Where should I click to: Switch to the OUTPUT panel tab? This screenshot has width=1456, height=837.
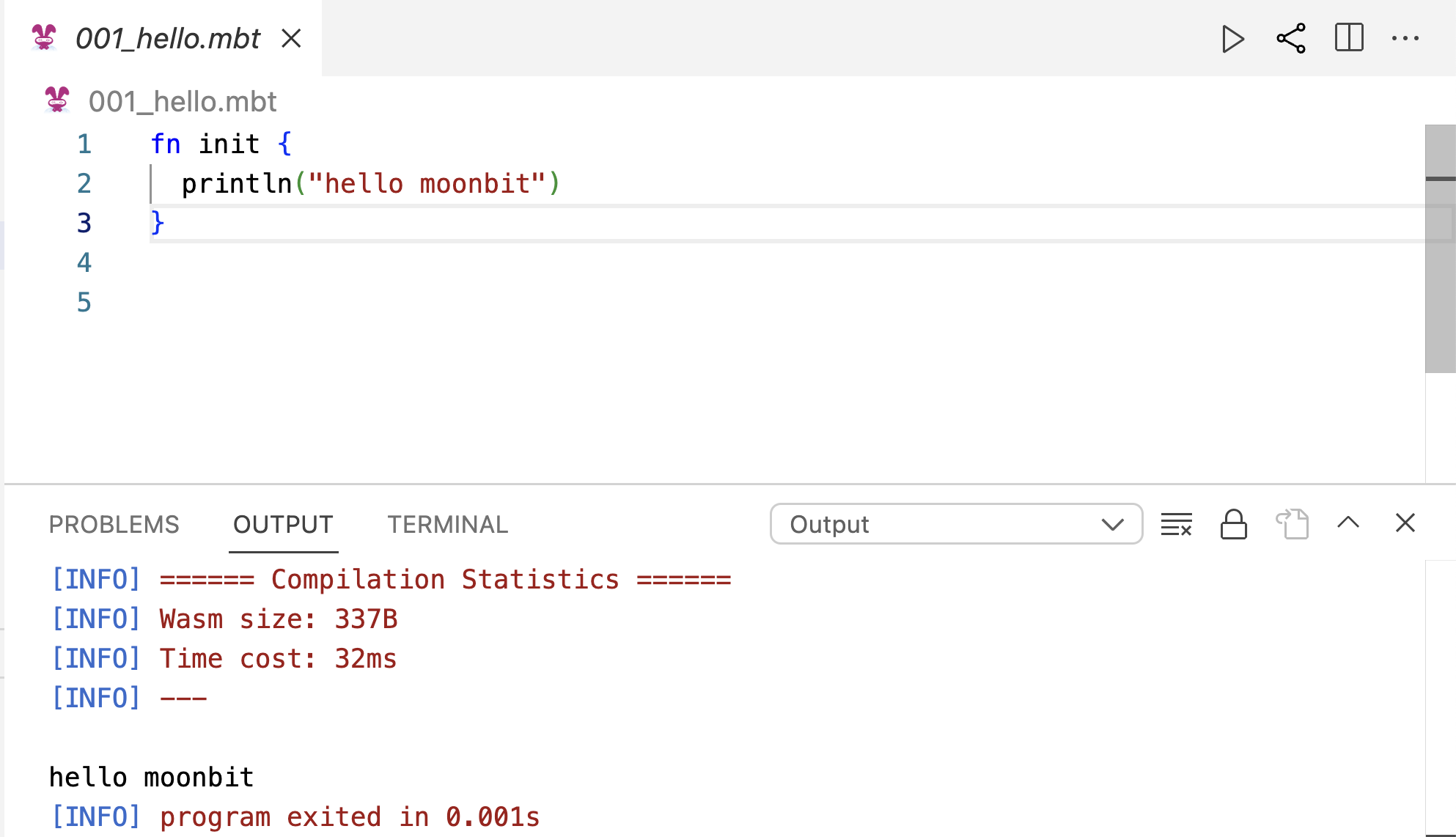point(283,525)
